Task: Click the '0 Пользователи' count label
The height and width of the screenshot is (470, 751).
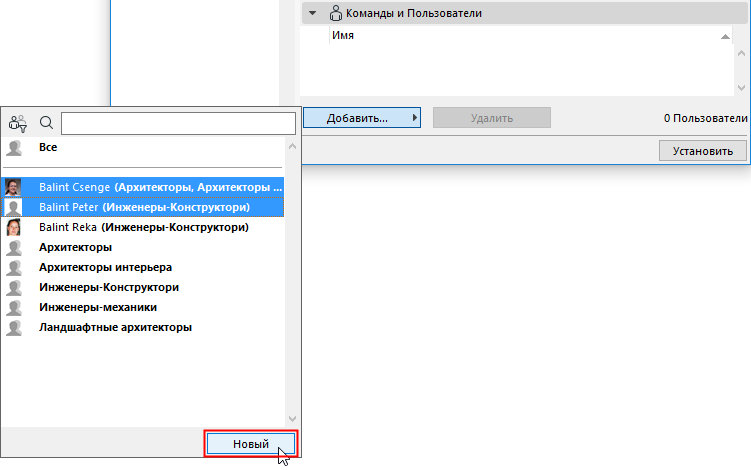Action: pos(705,118)
